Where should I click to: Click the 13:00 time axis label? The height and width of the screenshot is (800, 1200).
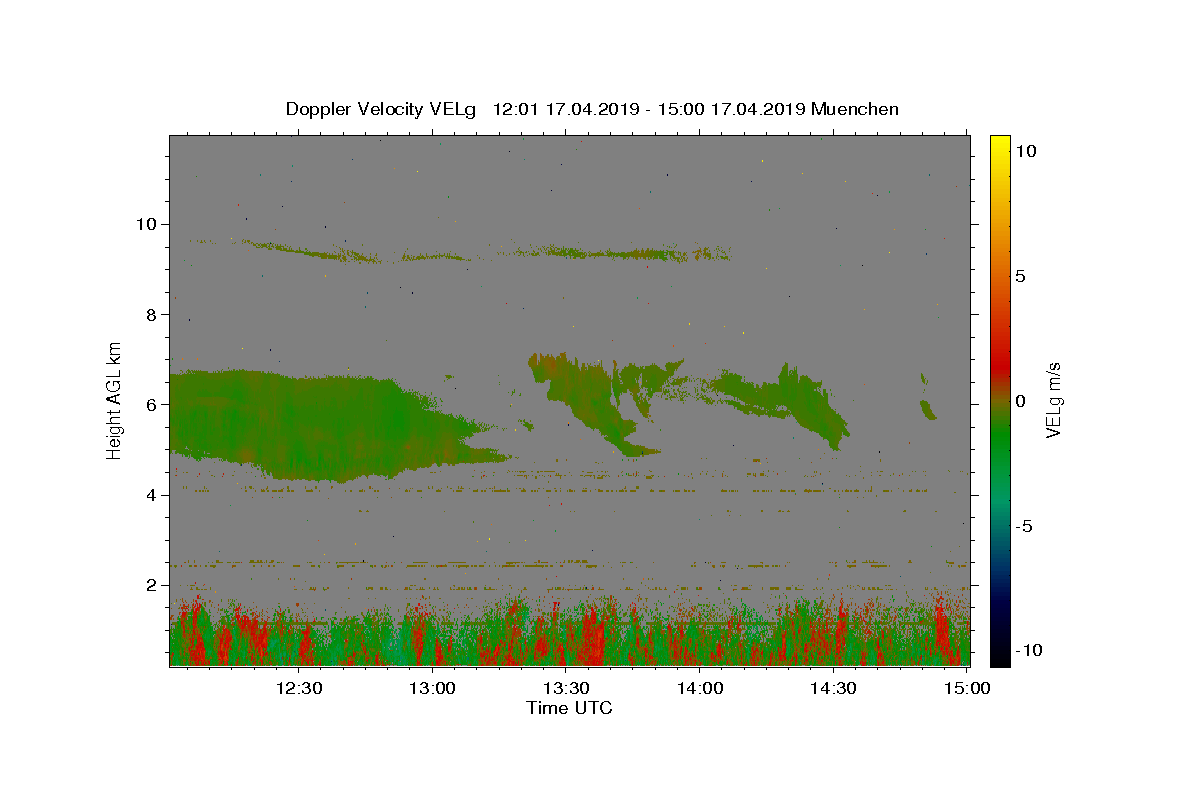click(x=433, y=688)
